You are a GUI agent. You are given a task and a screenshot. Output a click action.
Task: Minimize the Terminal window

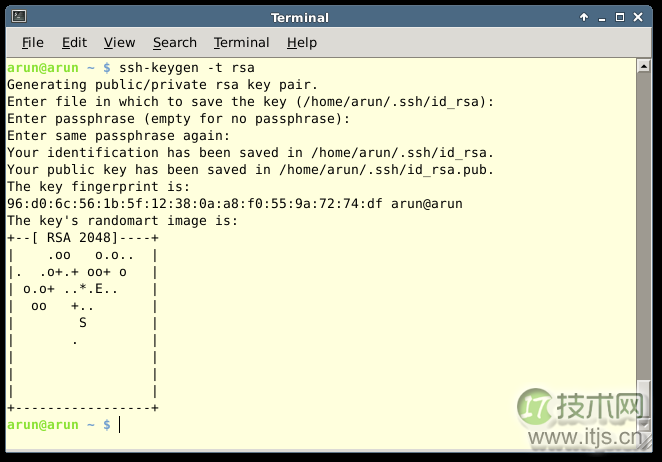click(603, 18)
